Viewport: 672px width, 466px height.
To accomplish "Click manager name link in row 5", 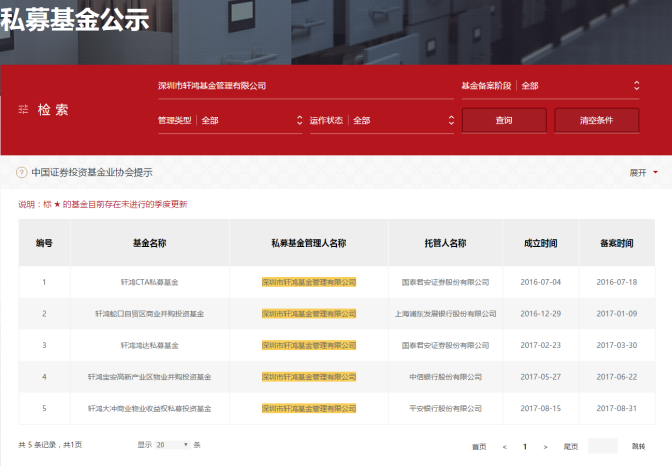I will click(309, 408).
